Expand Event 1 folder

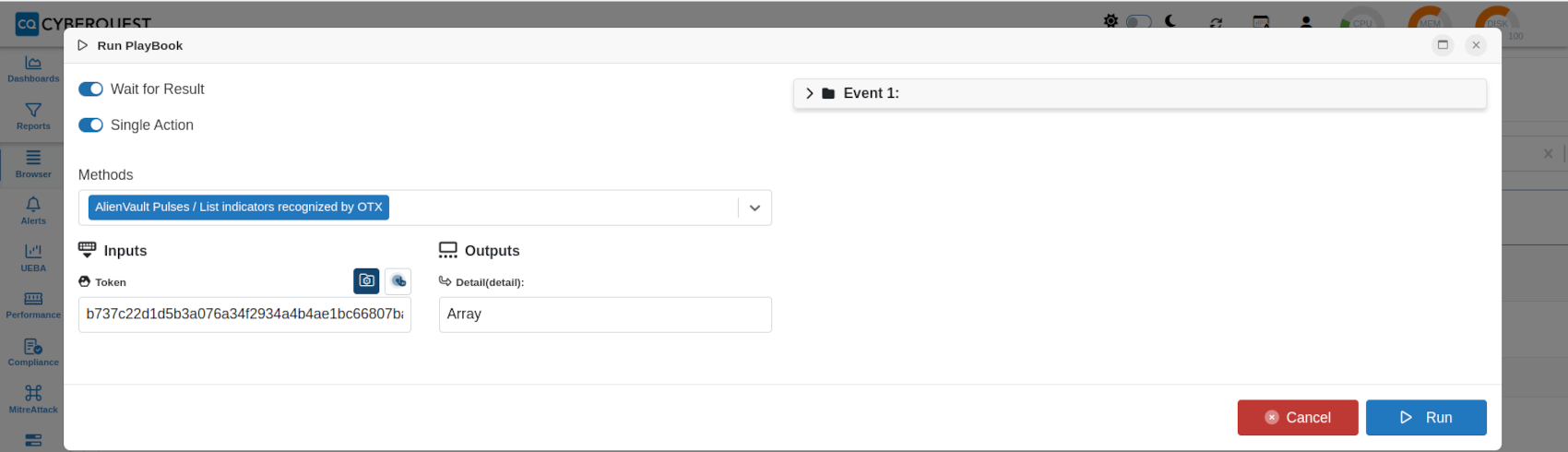810,93
